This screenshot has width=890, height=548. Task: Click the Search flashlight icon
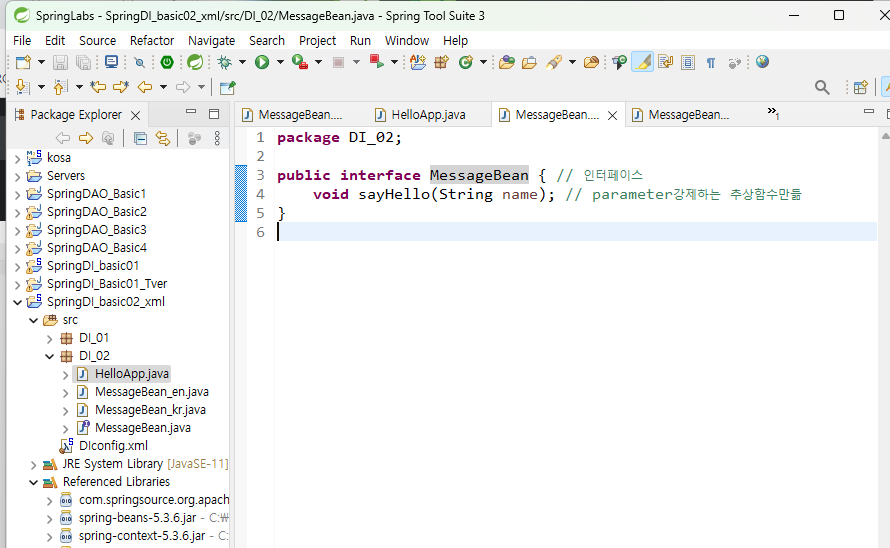pyautogui.click(x=555, y=62)
